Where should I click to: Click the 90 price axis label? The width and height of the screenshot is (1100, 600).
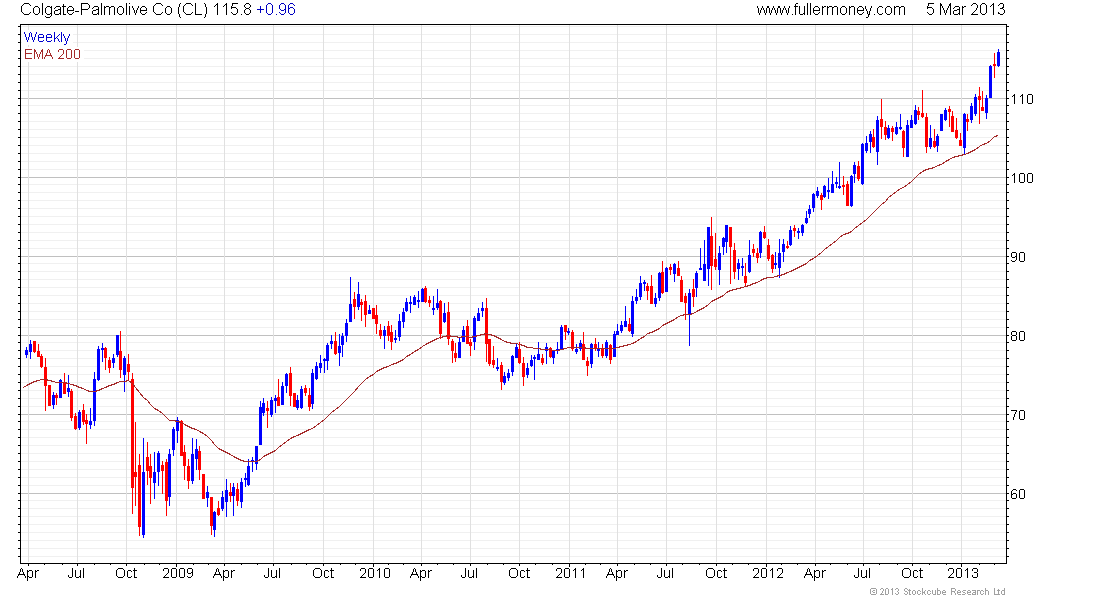click(1018, 257)
